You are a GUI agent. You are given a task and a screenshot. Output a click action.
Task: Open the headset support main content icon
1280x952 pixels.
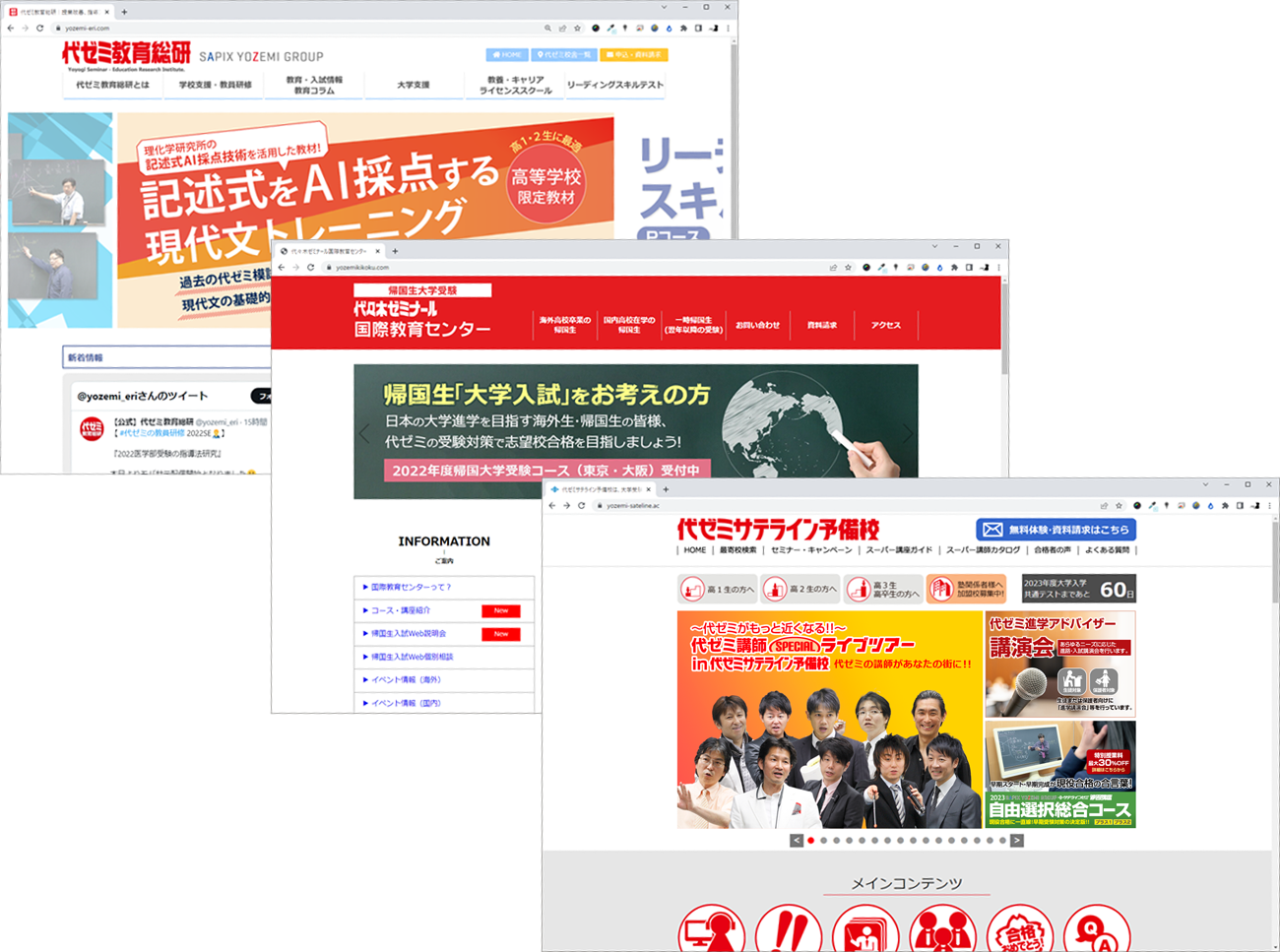712,927
